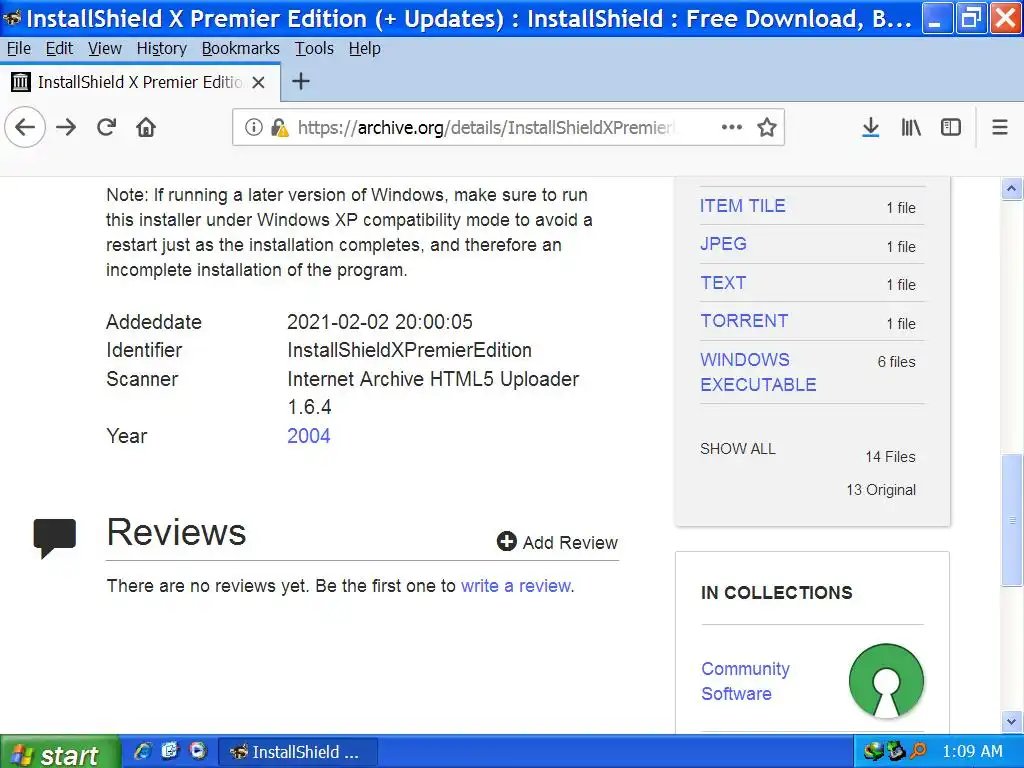Close the InstallShield X Premier tab

pos(259,82)
